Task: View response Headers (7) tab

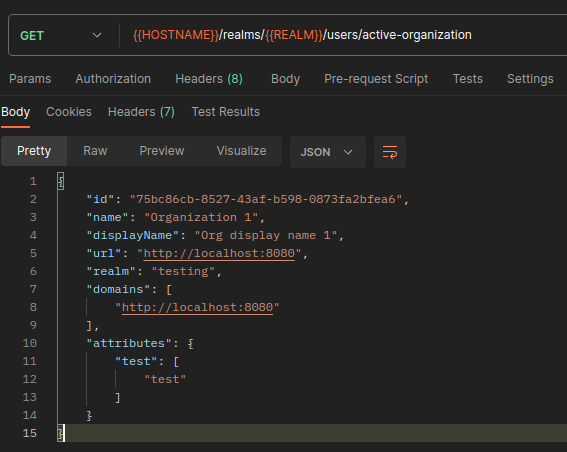Action: point(141,112)
